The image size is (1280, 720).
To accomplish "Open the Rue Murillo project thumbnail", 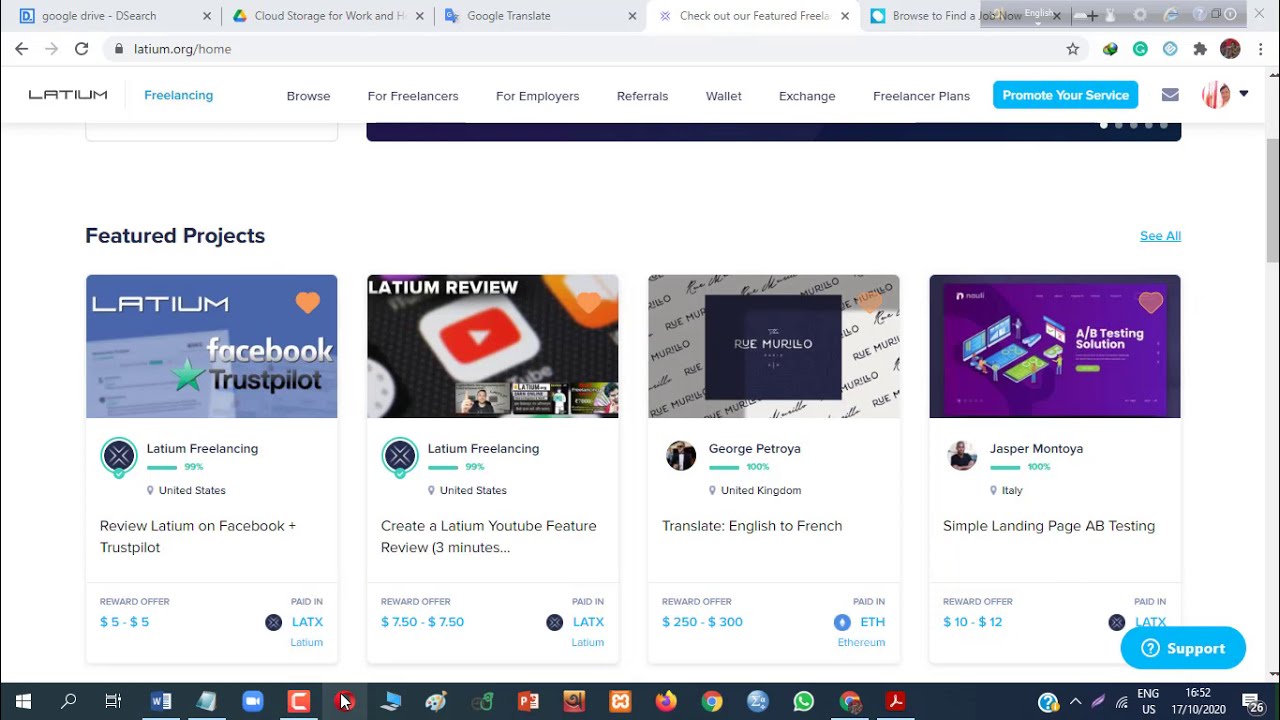I will pos(774,346).
